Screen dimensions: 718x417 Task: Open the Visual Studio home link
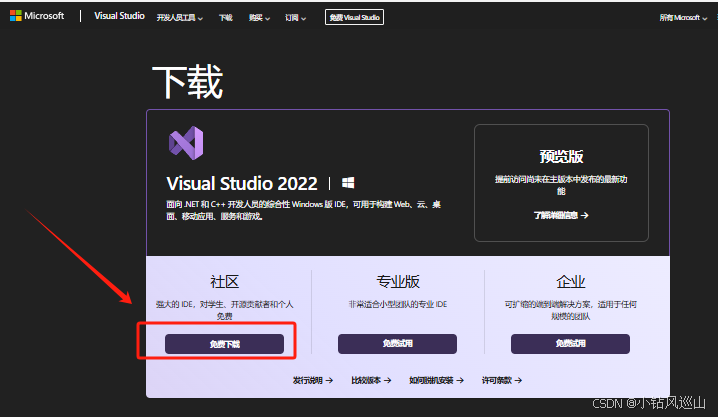(119, 16)
